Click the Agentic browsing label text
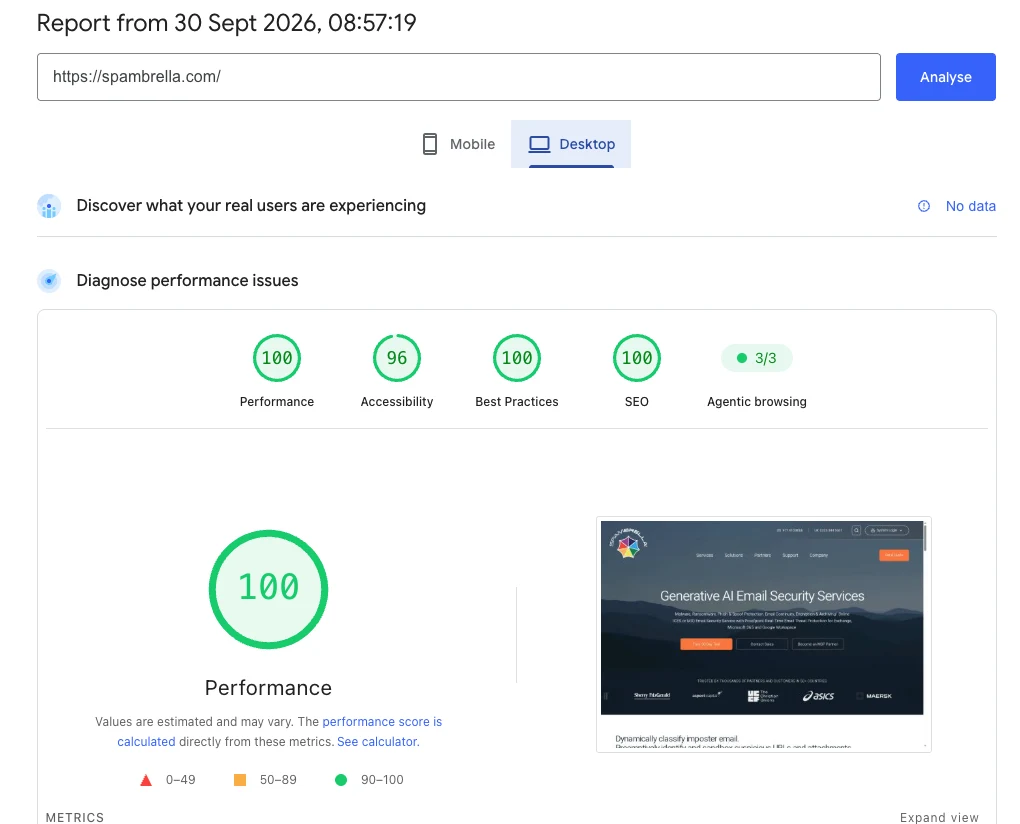The width and height of the screenshot is (1020, 824). pyautogui.click(x=757, y=402)
